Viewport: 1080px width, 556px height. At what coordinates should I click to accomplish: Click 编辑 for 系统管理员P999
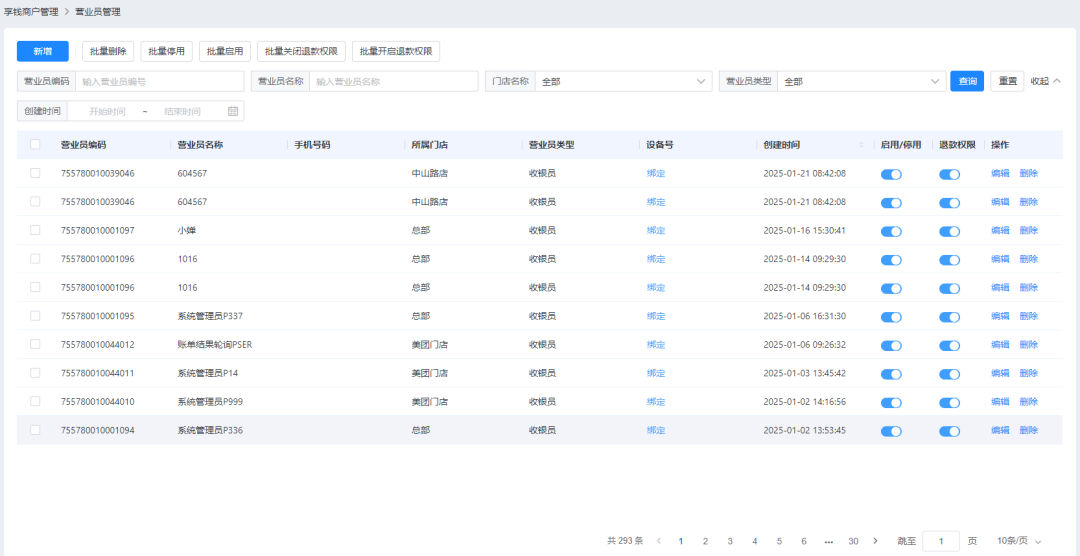(x=1000, y=401)
